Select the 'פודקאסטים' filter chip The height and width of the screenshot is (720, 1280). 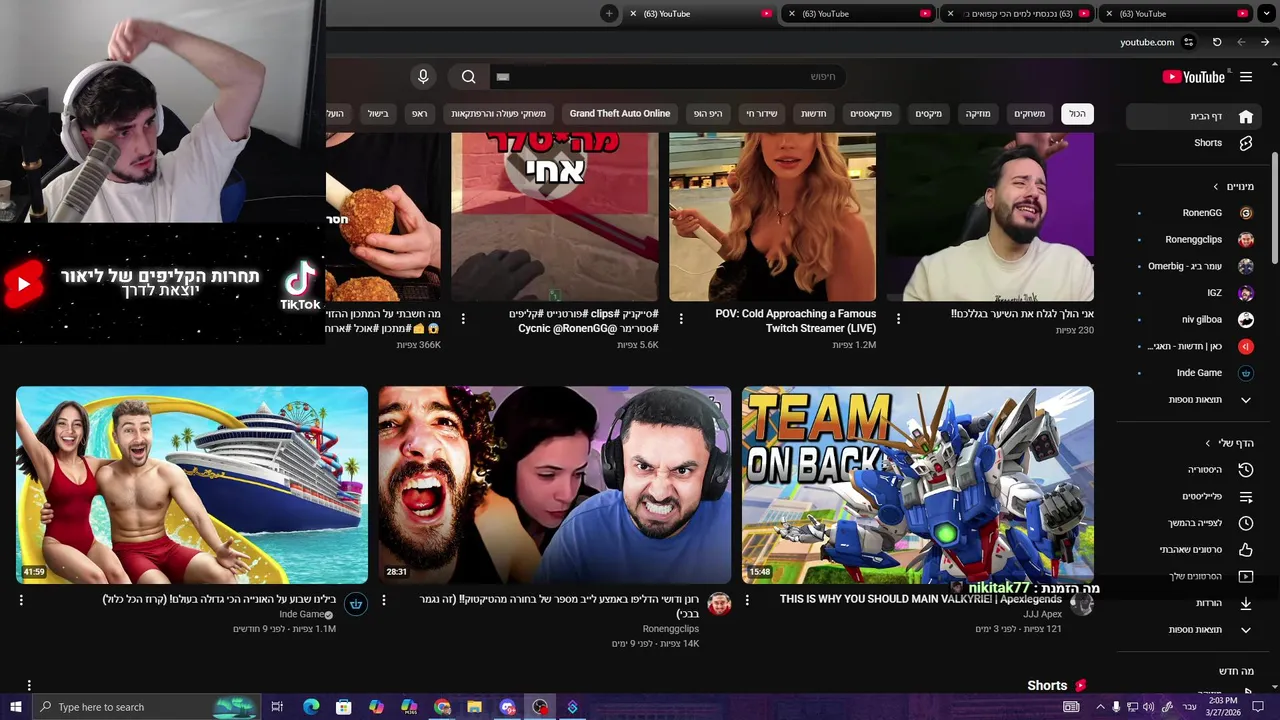(871, 114)
